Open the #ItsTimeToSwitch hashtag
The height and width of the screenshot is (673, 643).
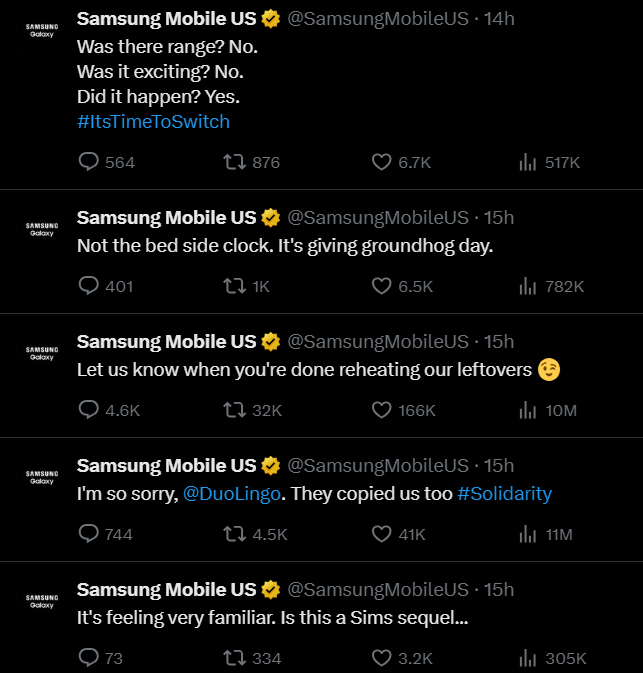153,121
